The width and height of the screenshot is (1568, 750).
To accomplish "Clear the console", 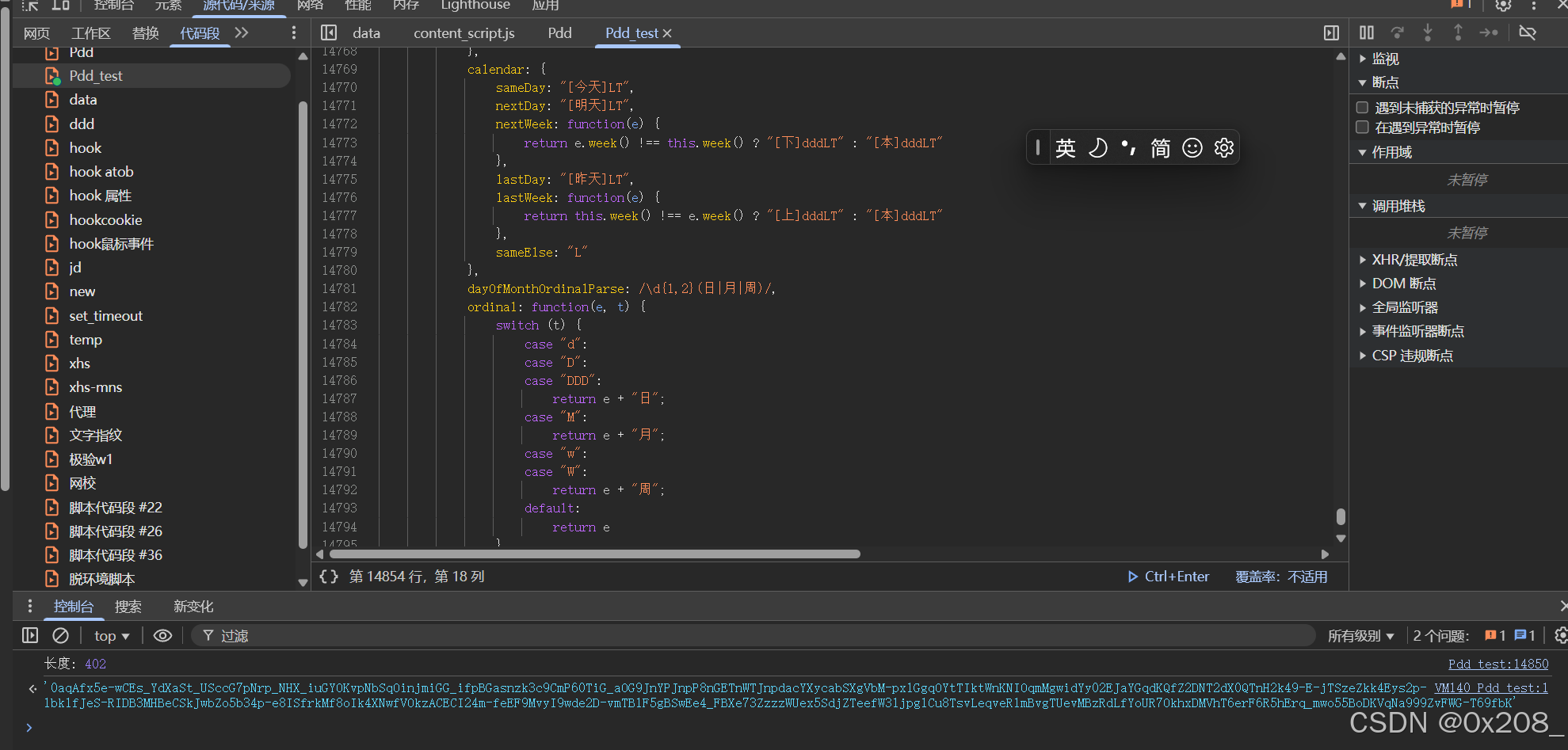I will point(60,635).
